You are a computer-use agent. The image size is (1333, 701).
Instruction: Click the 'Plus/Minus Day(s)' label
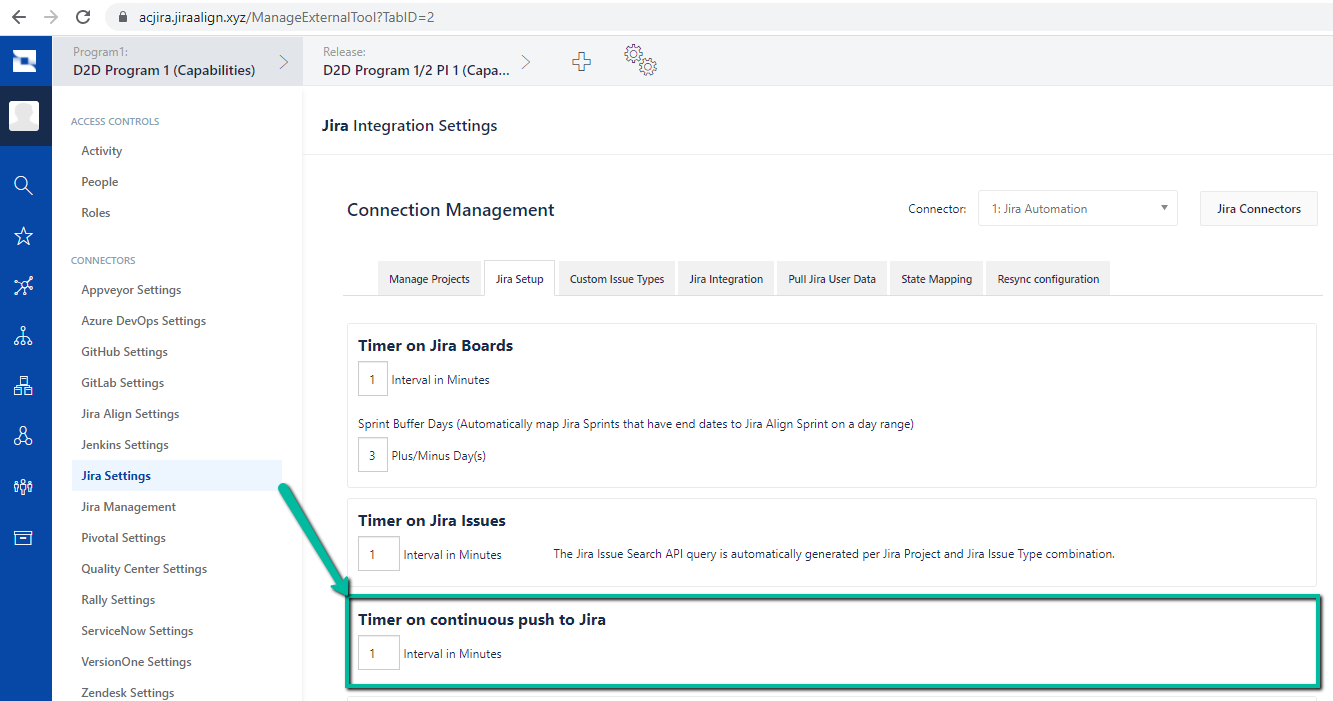(x=439, y=456)
